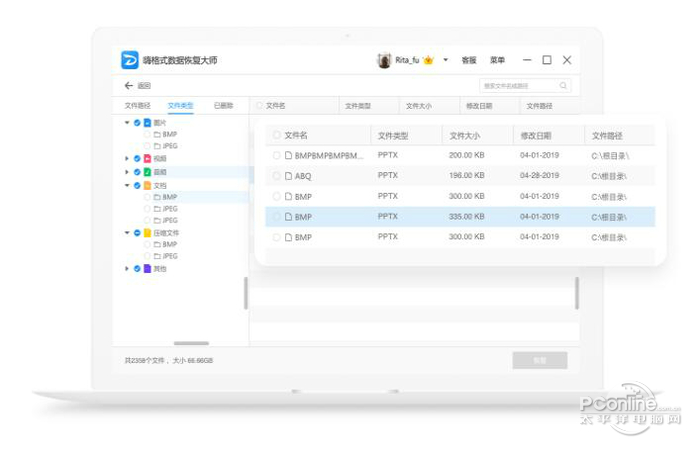The height and width of the screenshot is (455, 700).
Task: Click the file list vertical scrollbar
Action: tap(577, 293)
